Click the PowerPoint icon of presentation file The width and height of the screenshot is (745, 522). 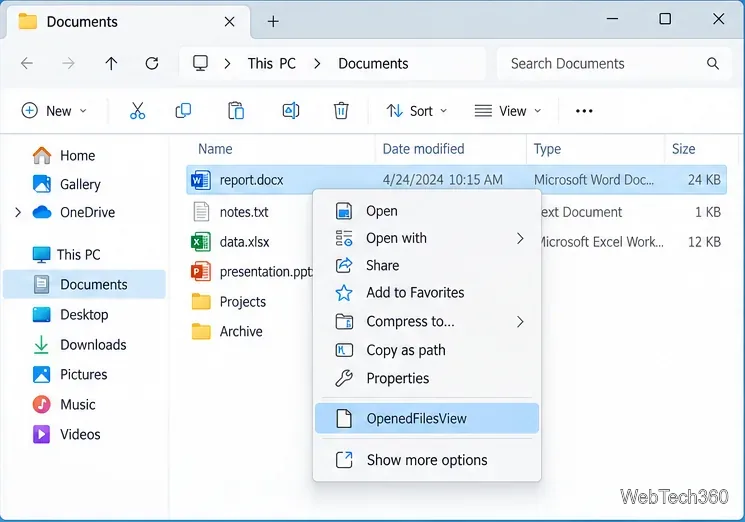(x=201, y=272)
